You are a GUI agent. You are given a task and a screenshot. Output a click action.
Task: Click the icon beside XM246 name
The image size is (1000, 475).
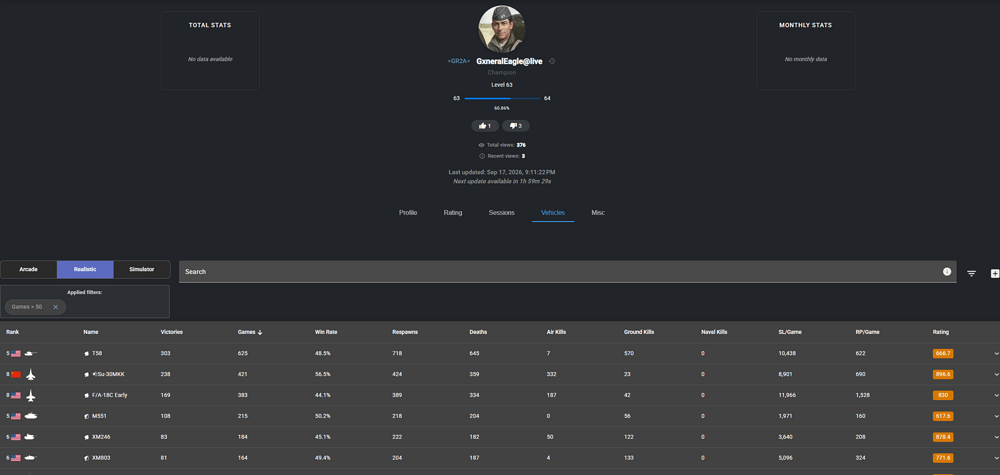87,437
